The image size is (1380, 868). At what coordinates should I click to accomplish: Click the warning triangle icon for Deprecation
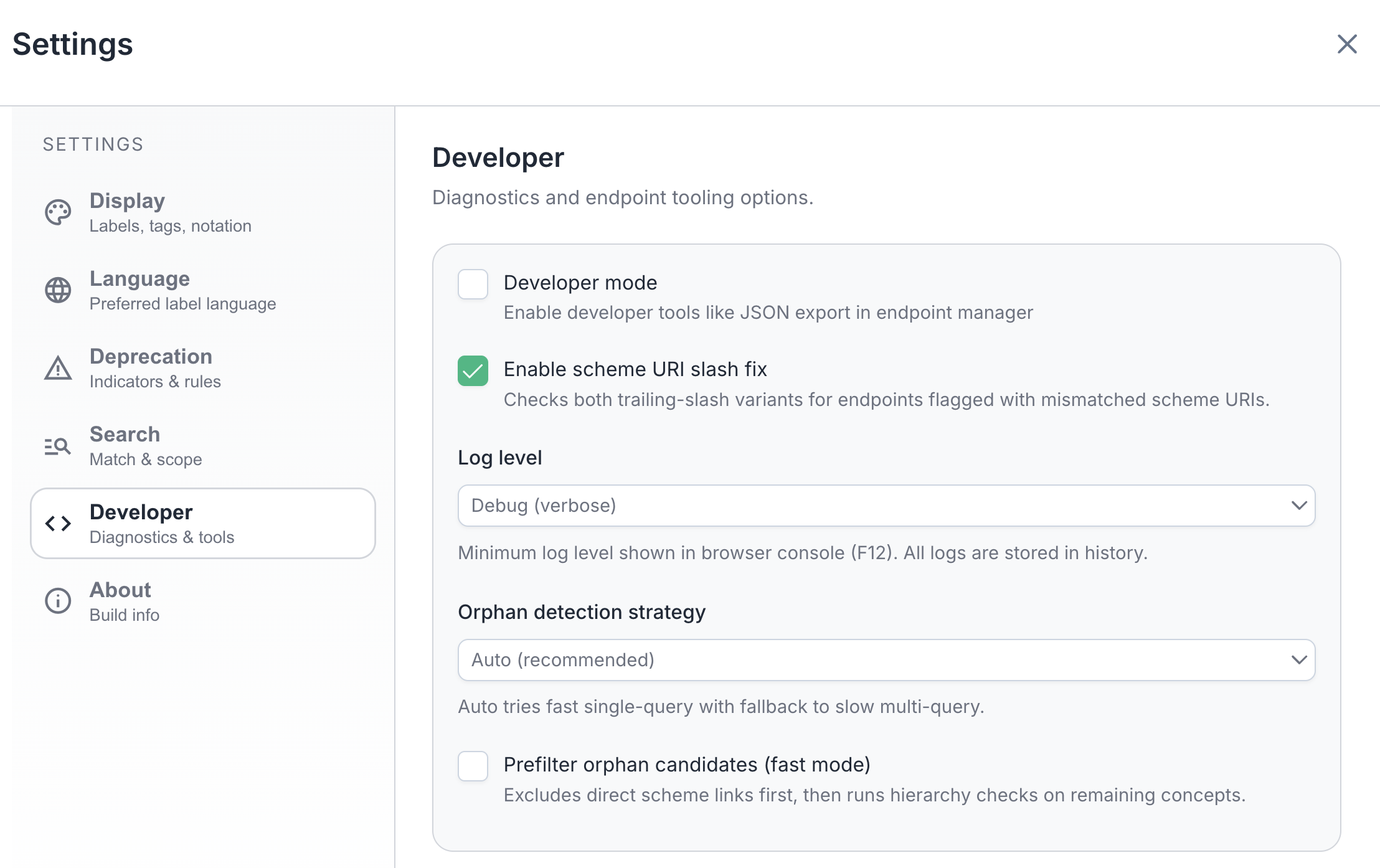57,368
